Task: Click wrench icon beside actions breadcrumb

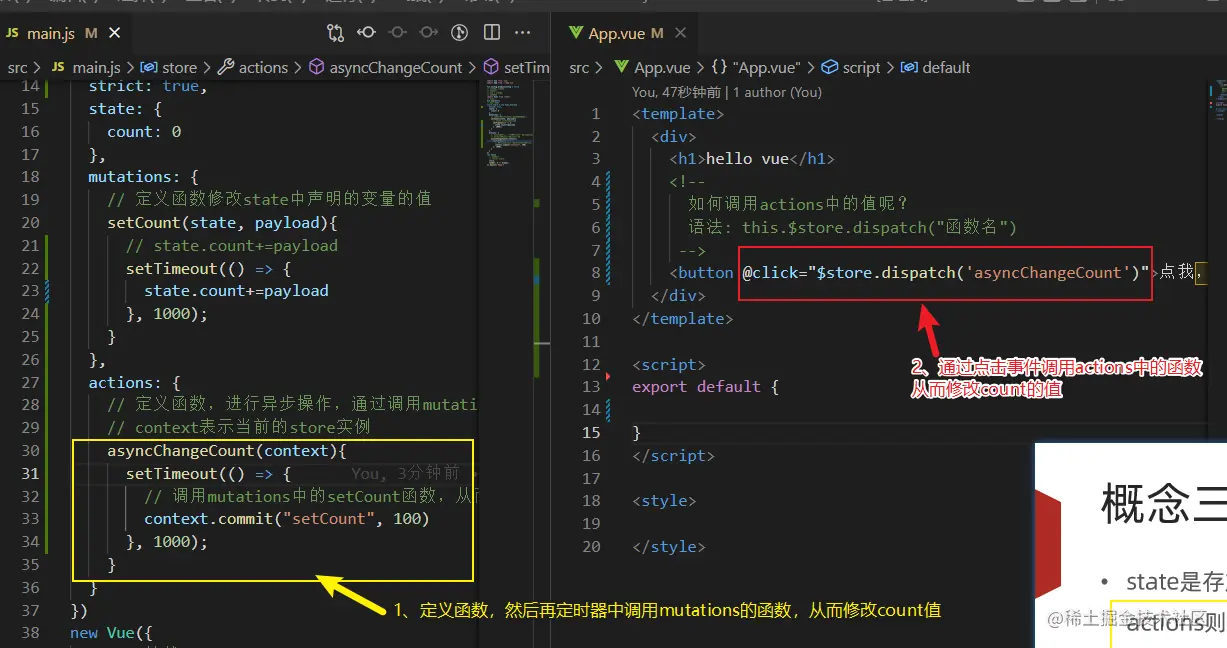Action: pos(226,68)
